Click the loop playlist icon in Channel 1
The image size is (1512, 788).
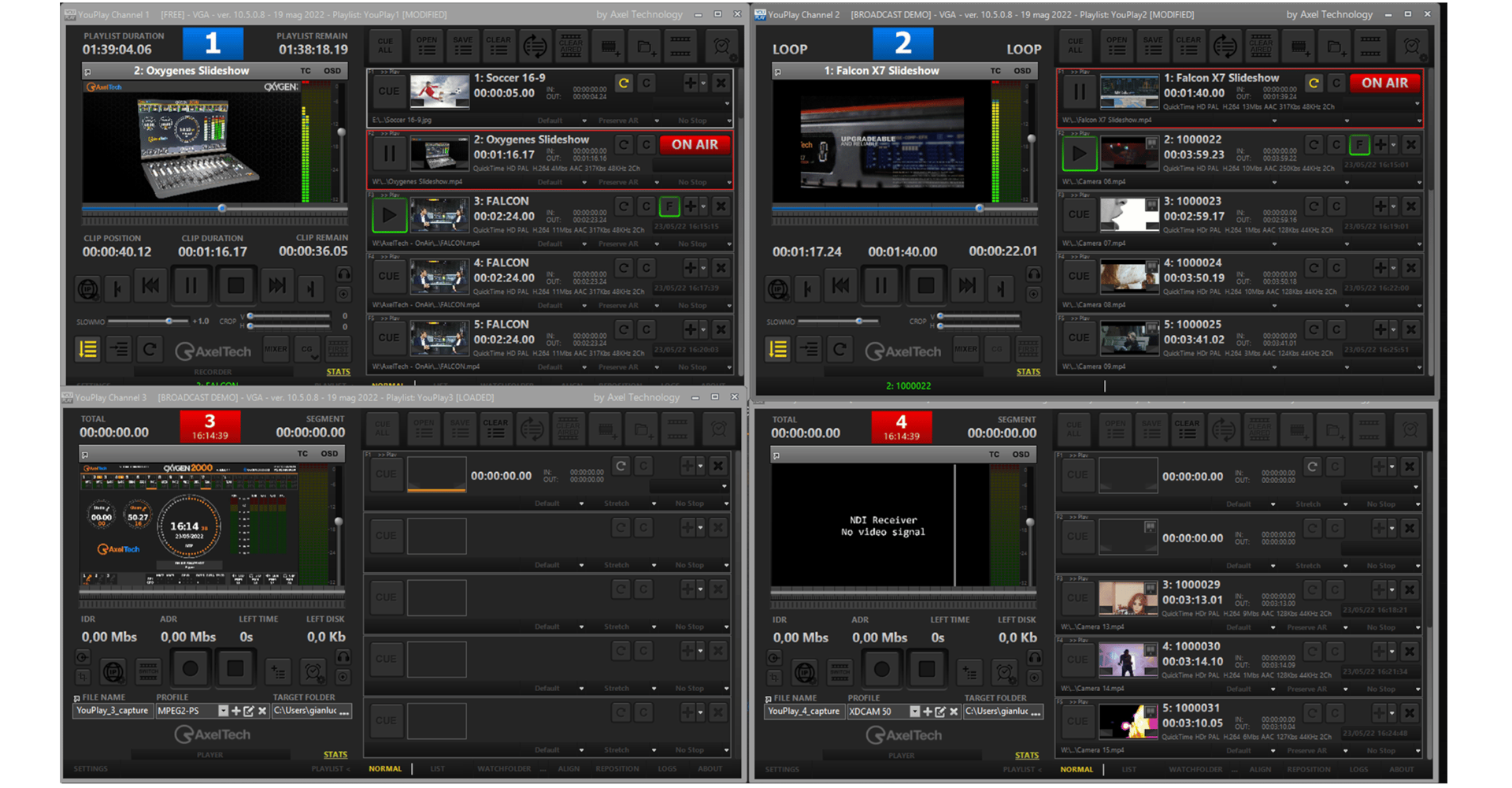[x=535, y=46]
